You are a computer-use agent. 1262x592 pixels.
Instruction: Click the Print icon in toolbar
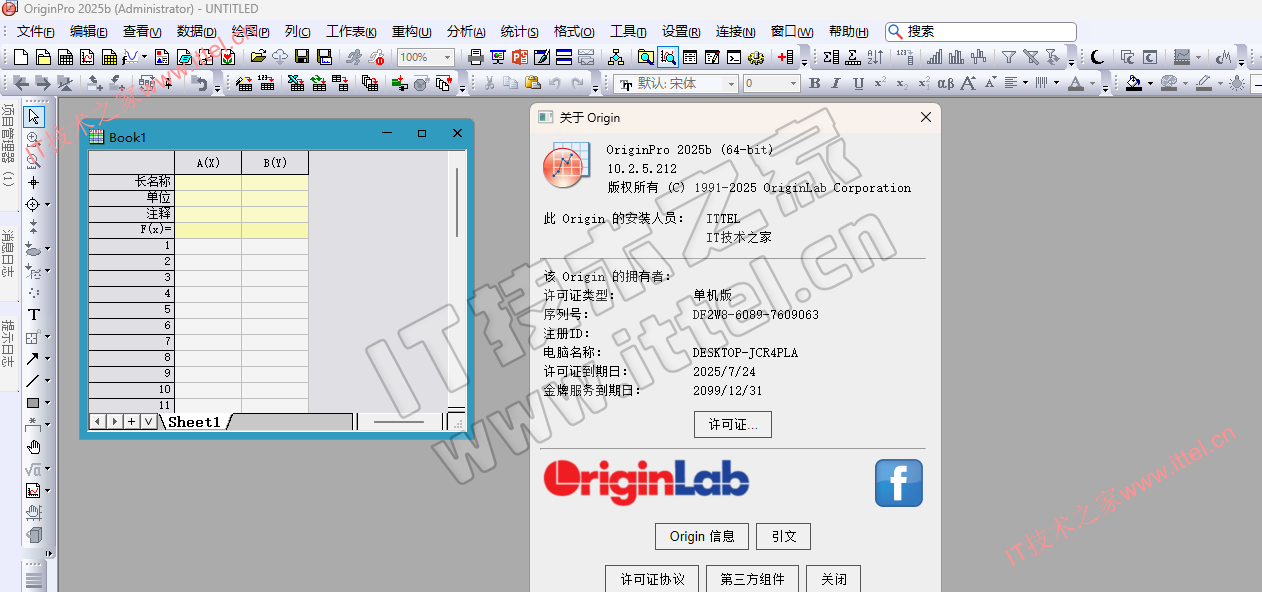pos(475,57)
